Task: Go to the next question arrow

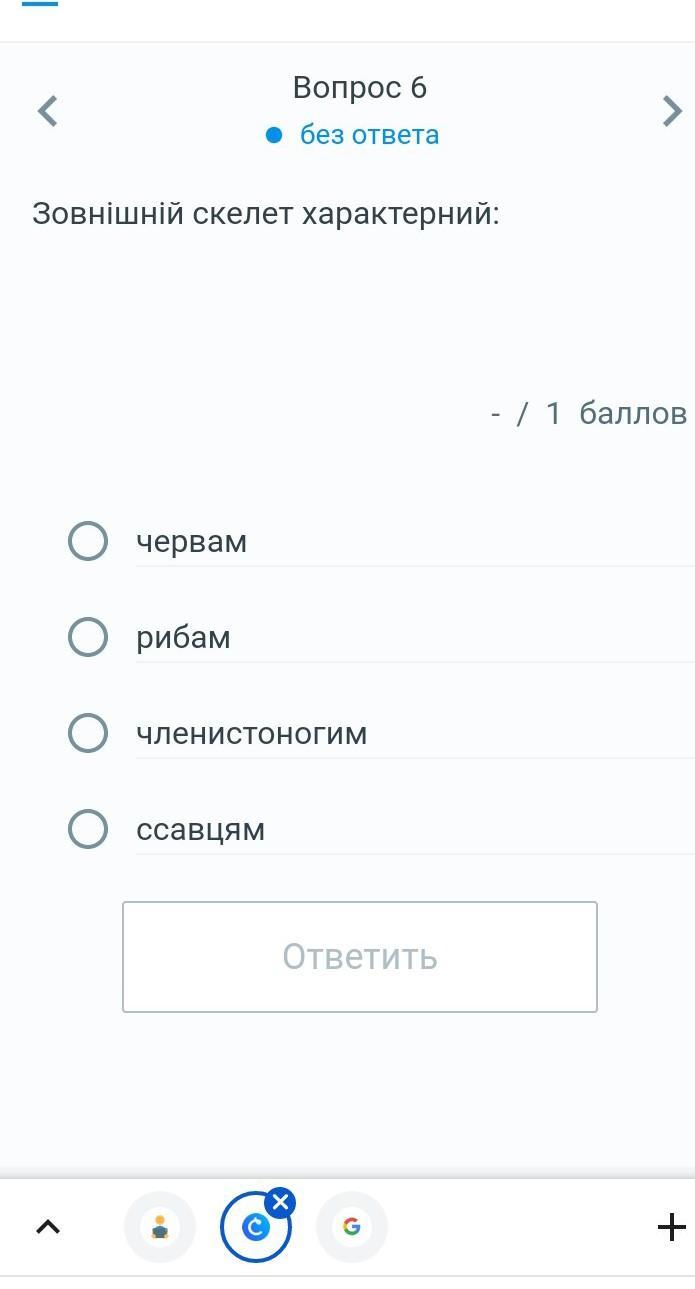Action: [672, 111]
